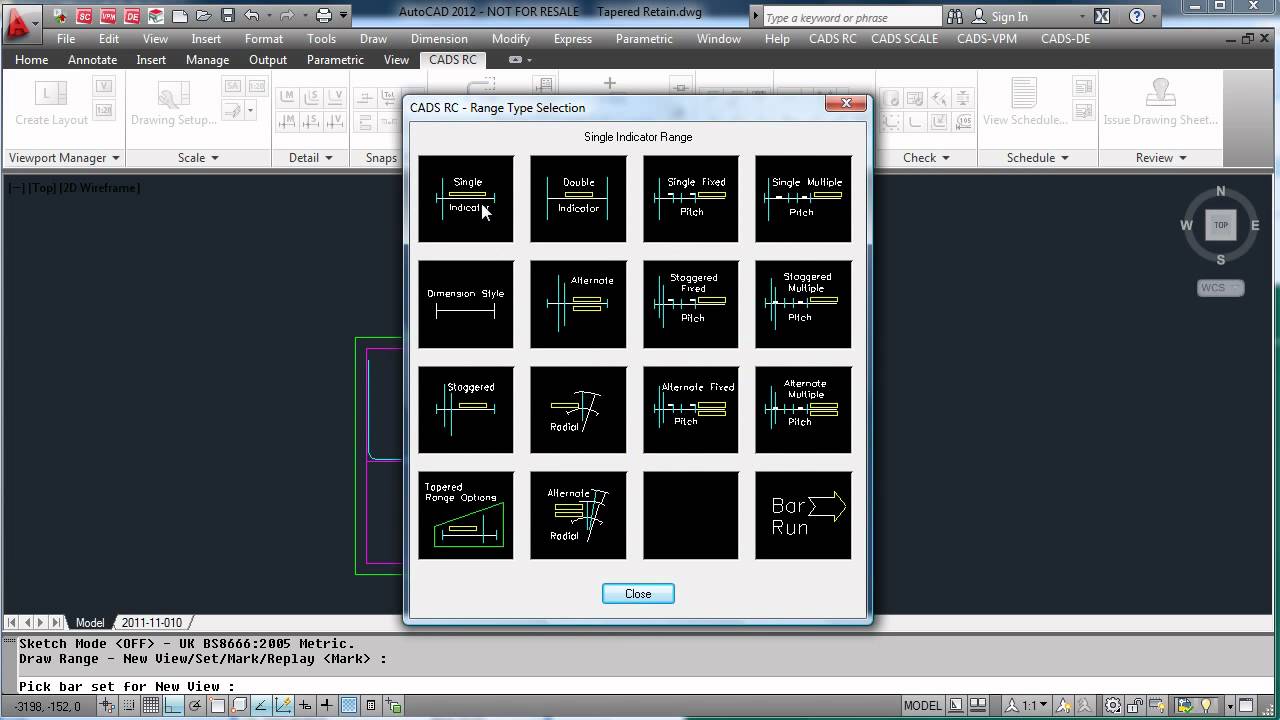This screenshot has height=720, width=1280.
Task: Save the drawing with floppy icon
Action: [228, 16]
